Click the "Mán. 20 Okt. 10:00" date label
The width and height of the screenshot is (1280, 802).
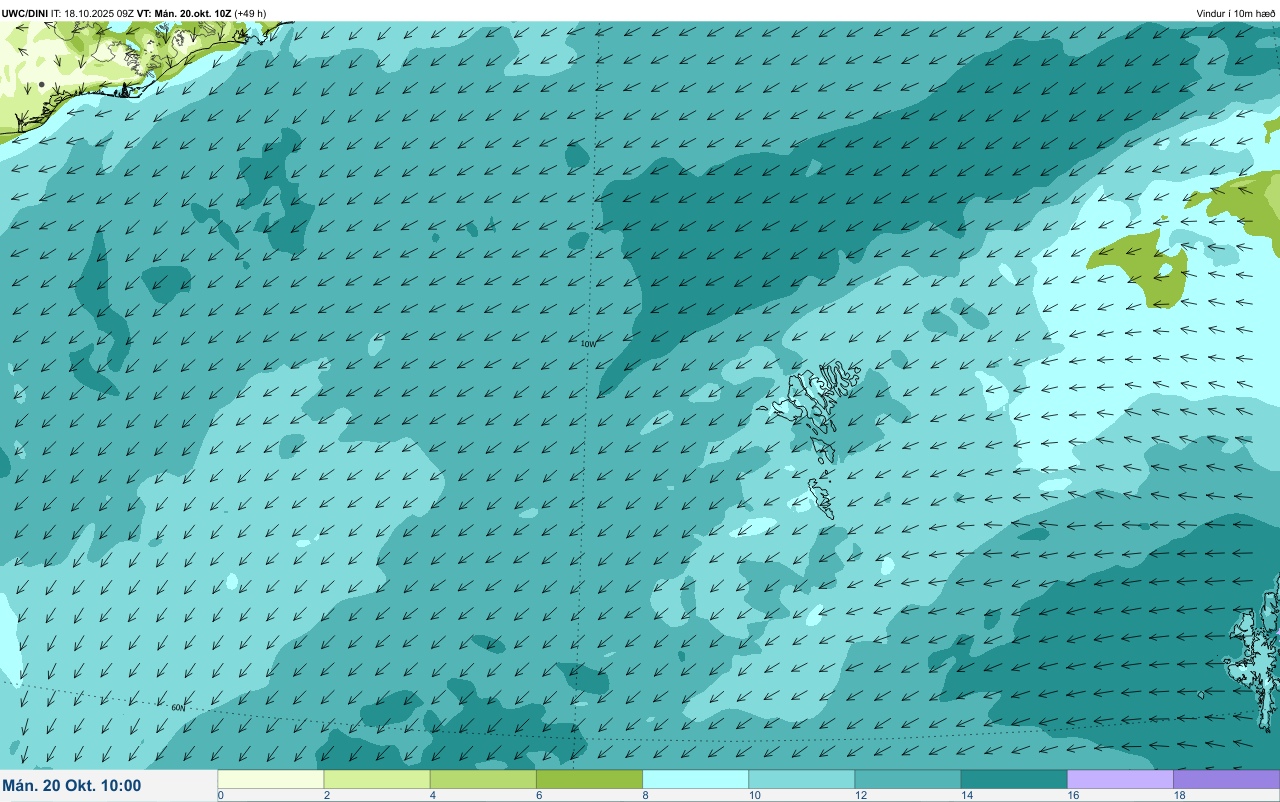click(72, 786)
